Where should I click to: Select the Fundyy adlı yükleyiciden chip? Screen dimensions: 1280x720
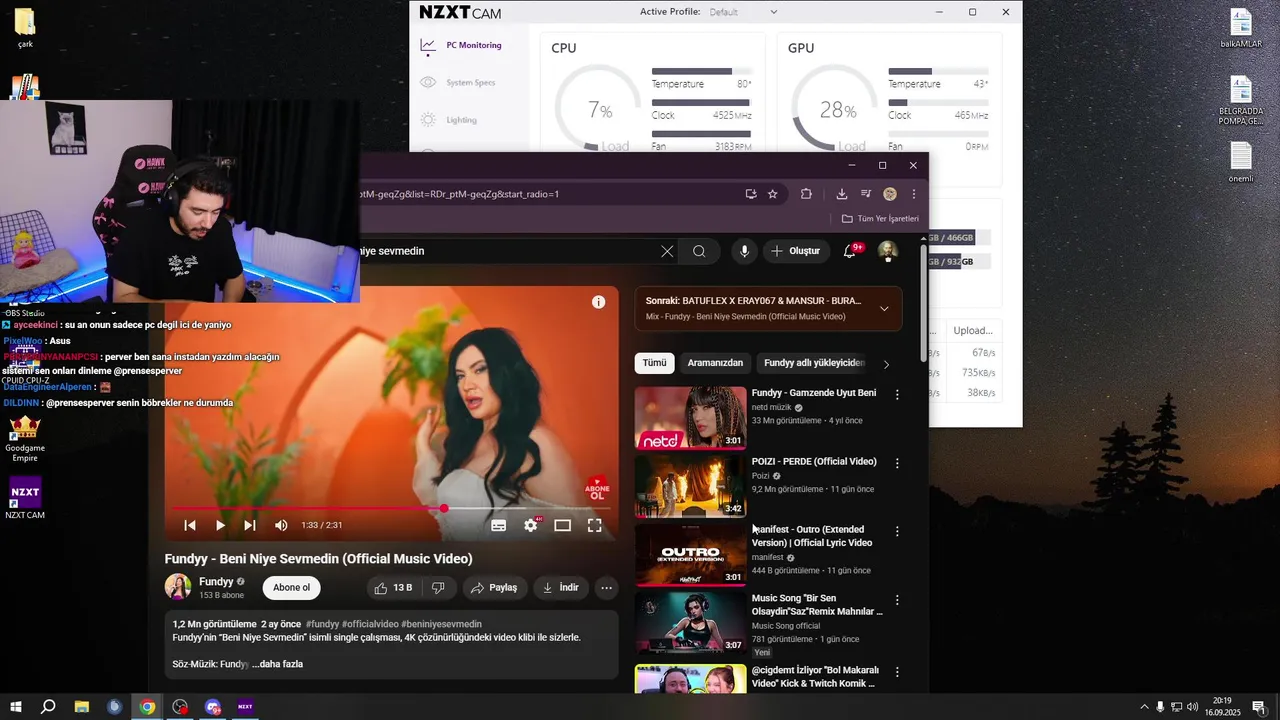pos(814,363)
